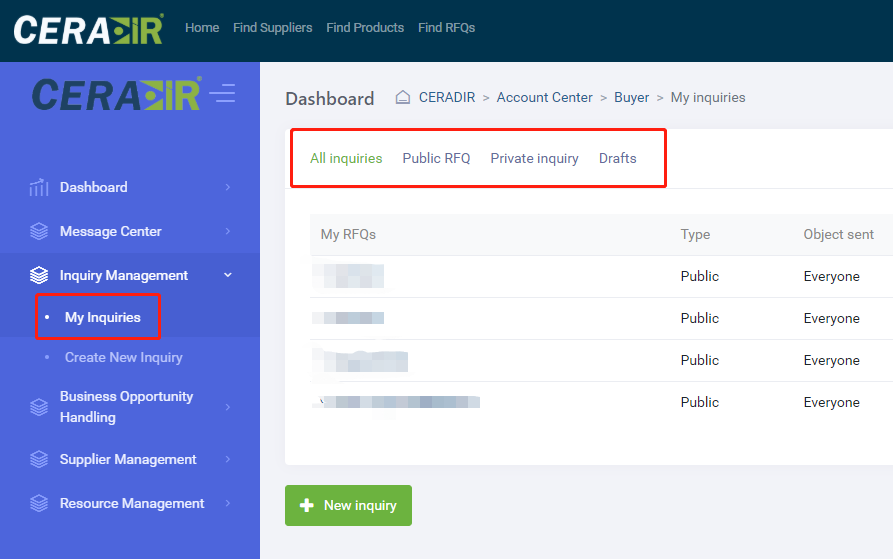The height and width of the screenshot is (559, 893).
Task: Click the Message Center layers icon
Action: (39, 231)
